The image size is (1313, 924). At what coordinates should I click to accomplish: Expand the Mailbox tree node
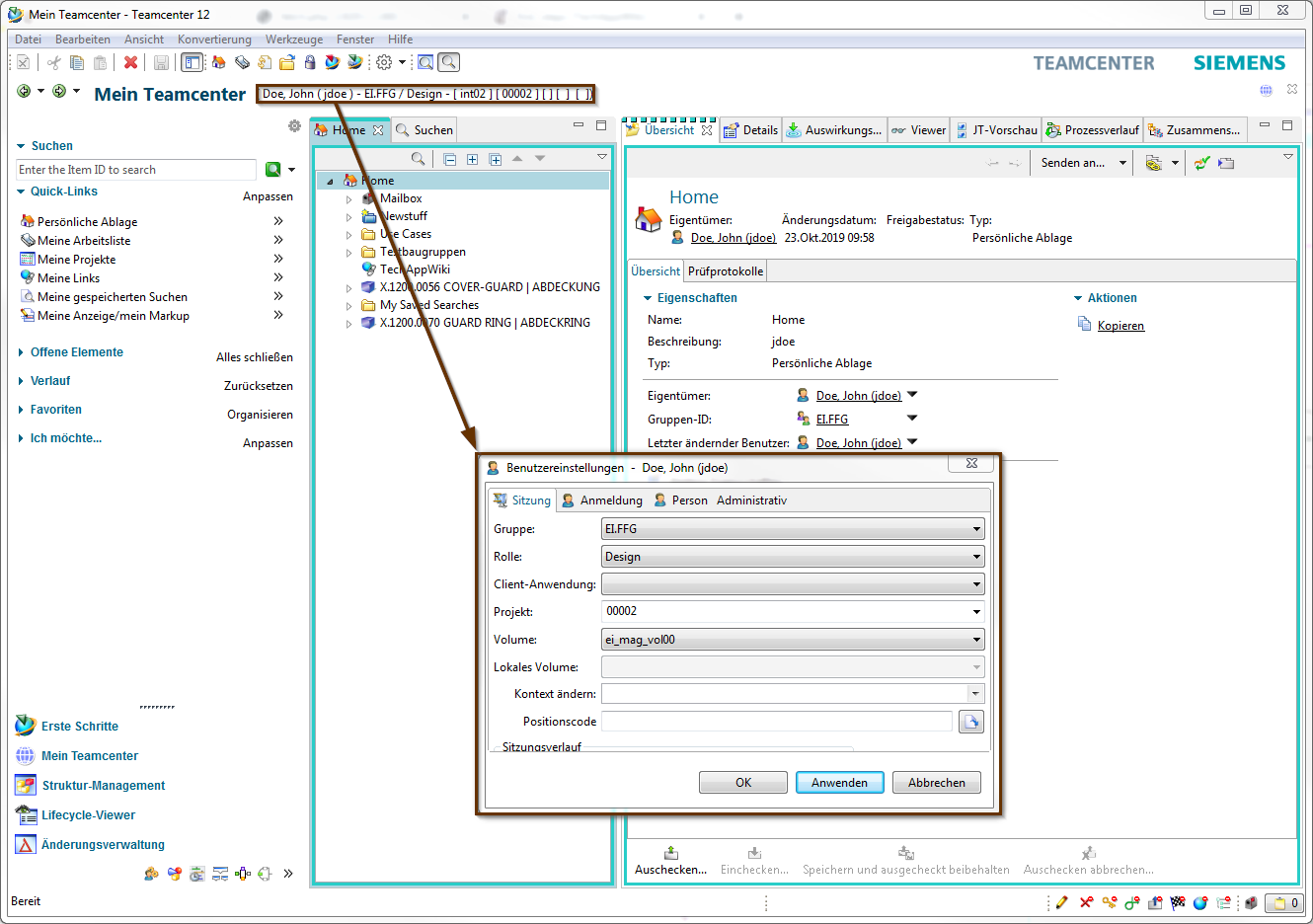pos(349,199)
